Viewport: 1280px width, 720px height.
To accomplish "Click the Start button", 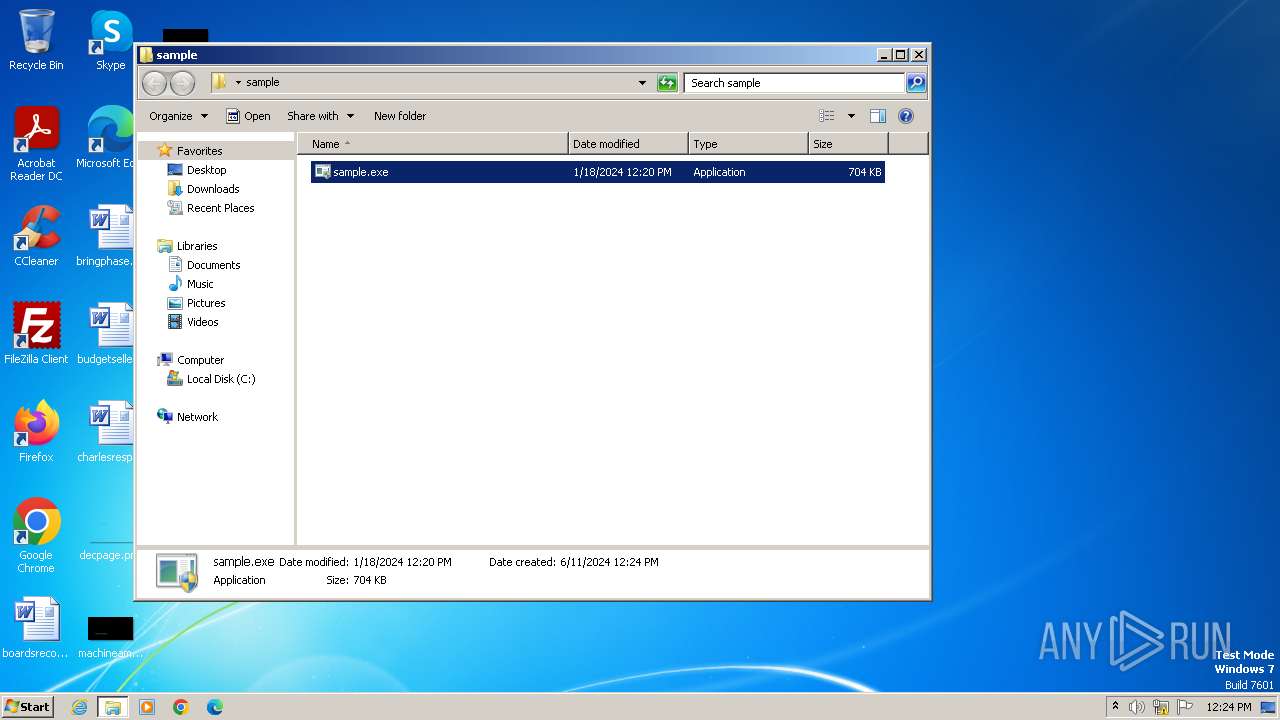I will (27, 707).
